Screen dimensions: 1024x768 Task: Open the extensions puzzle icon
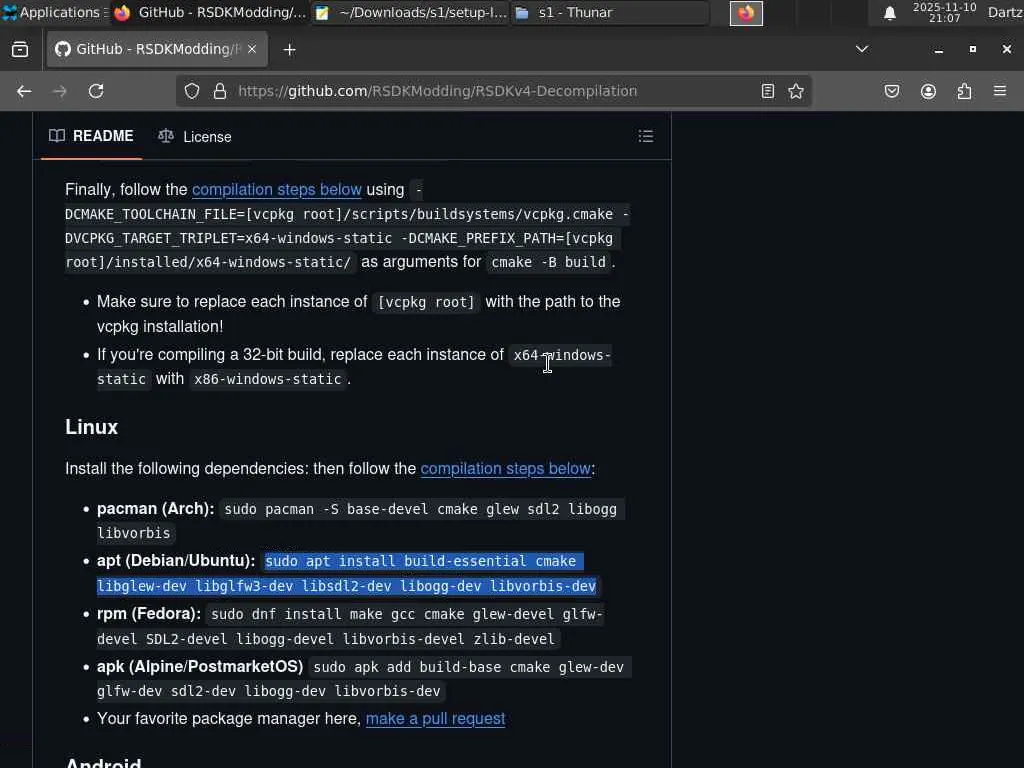click(964, 91)
